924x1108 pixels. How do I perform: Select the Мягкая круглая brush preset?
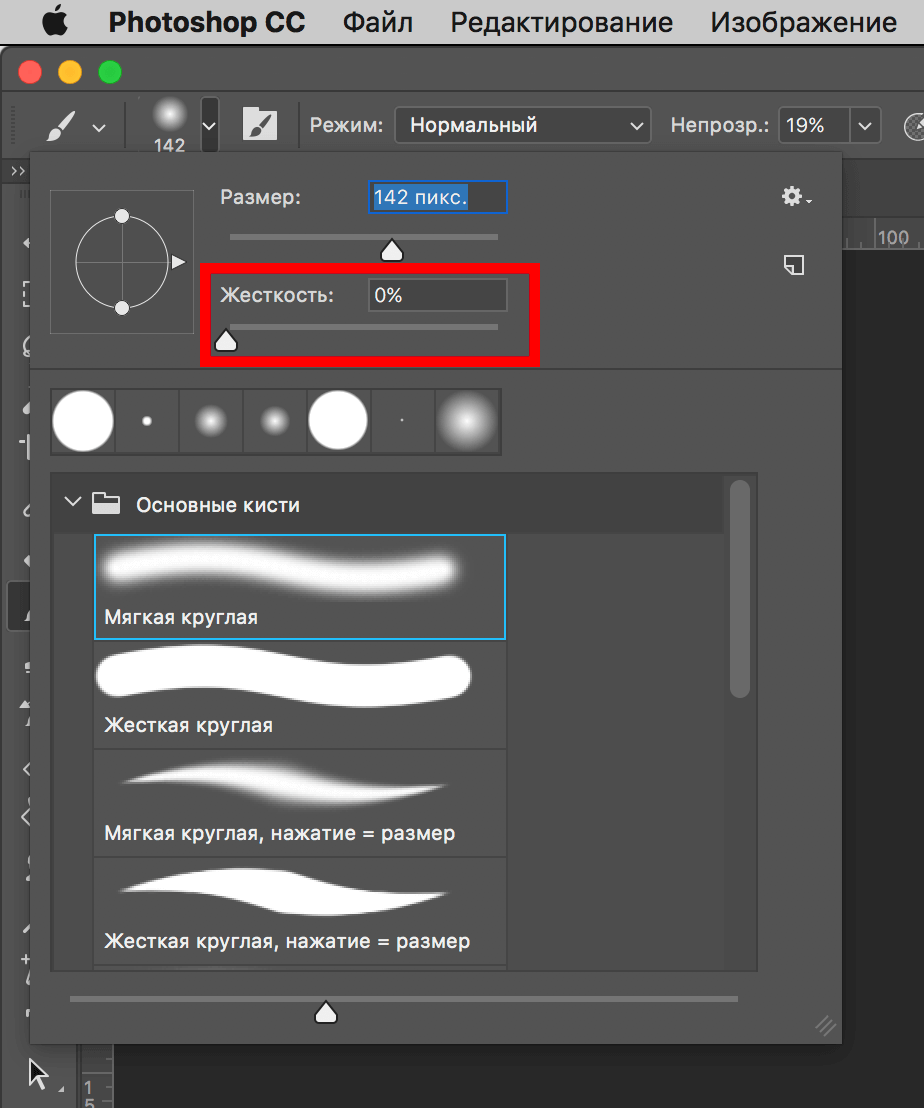(x=300, y=587)
